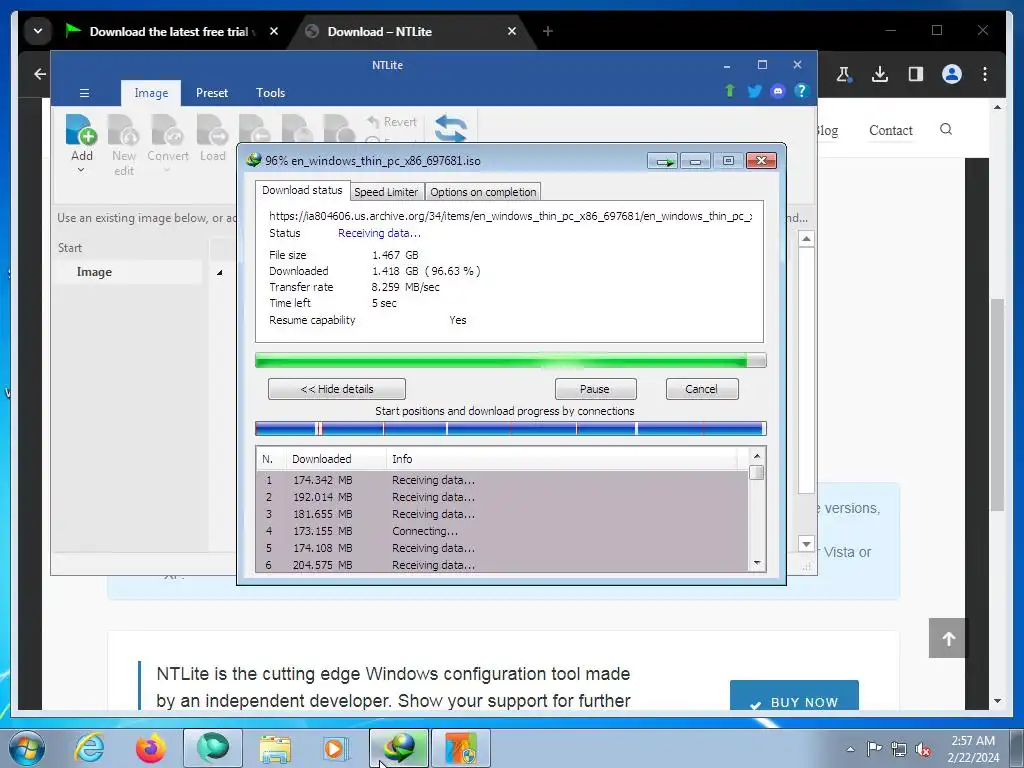Click the browser back arrow

pos(40,74)
